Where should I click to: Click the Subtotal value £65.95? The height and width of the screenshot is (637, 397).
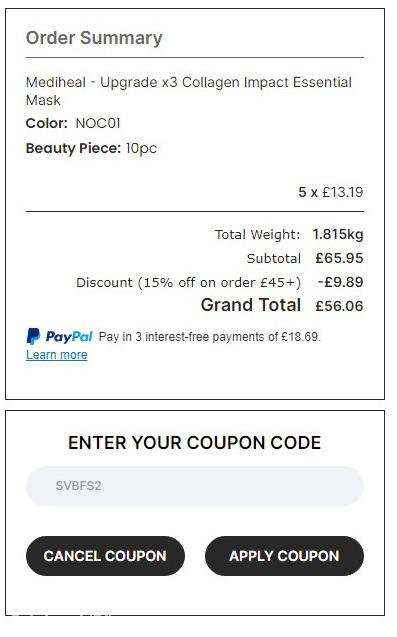pos(339,258)
